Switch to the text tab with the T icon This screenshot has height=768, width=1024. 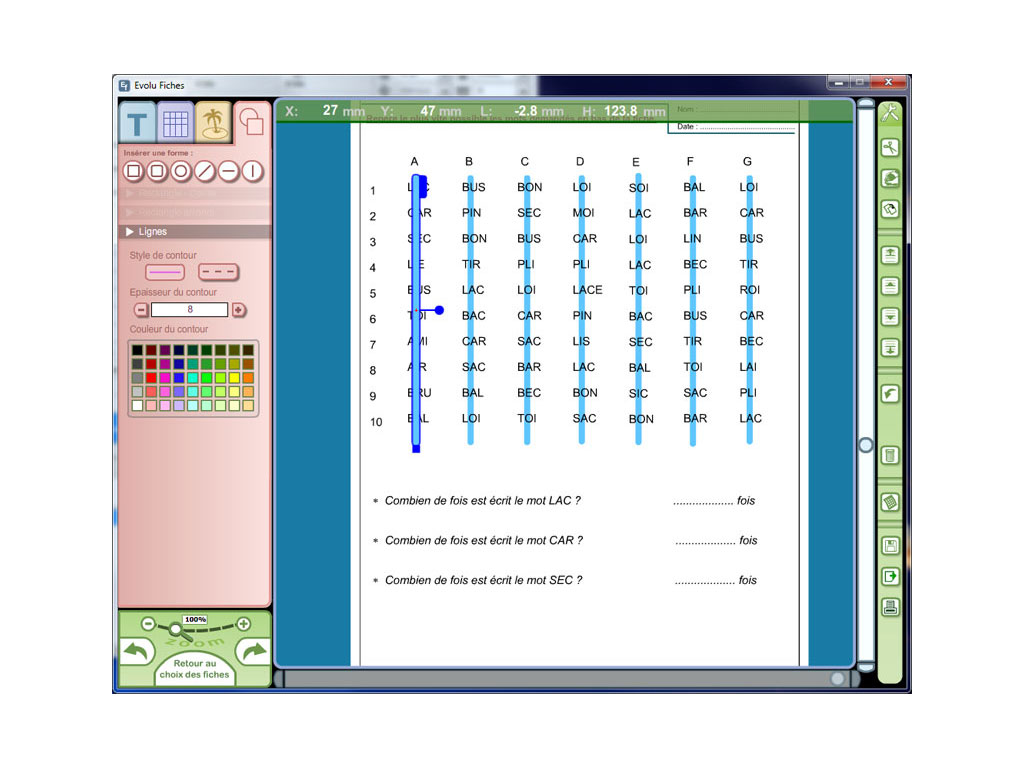coord(136,122)
